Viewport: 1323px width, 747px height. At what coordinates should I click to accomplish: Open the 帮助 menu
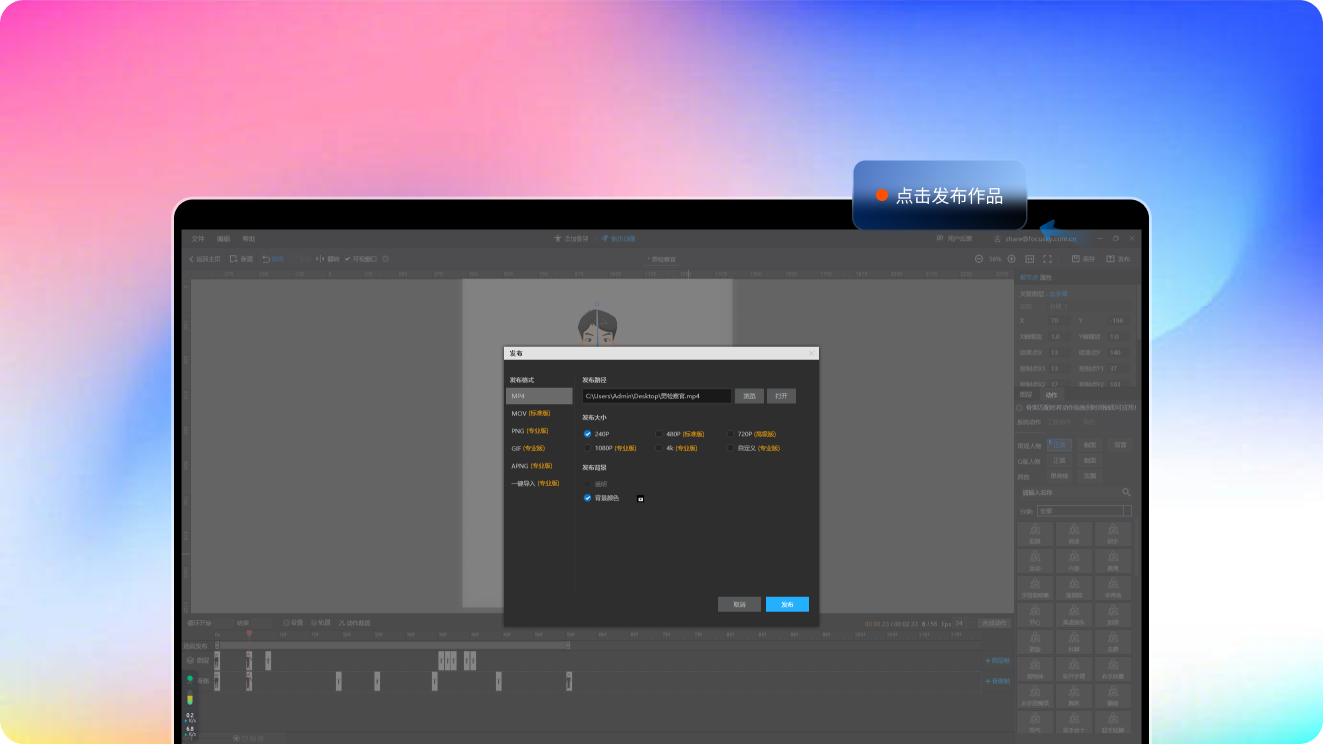click(x=249, y=239)
